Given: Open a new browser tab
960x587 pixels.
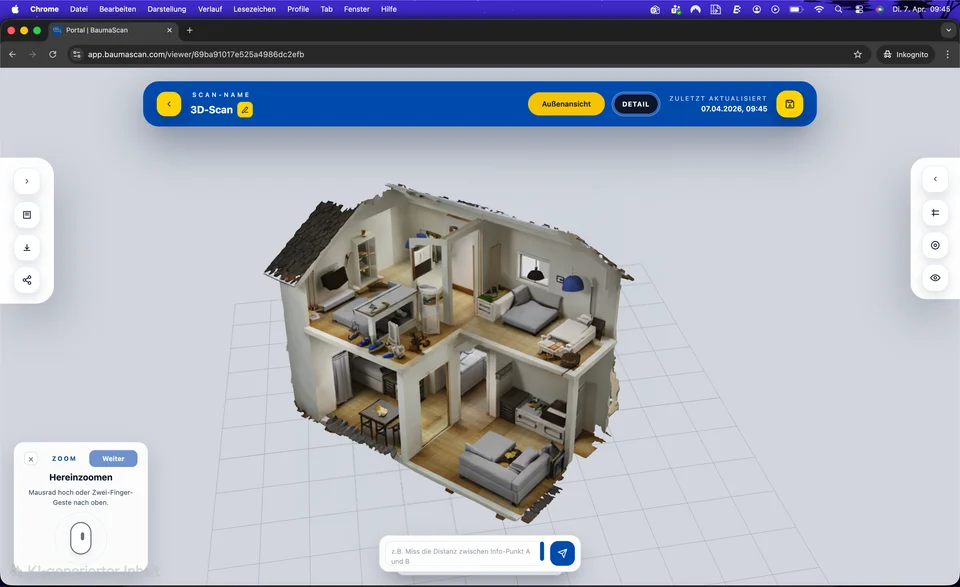Looking at the screenshot, I should pos(190,30).
